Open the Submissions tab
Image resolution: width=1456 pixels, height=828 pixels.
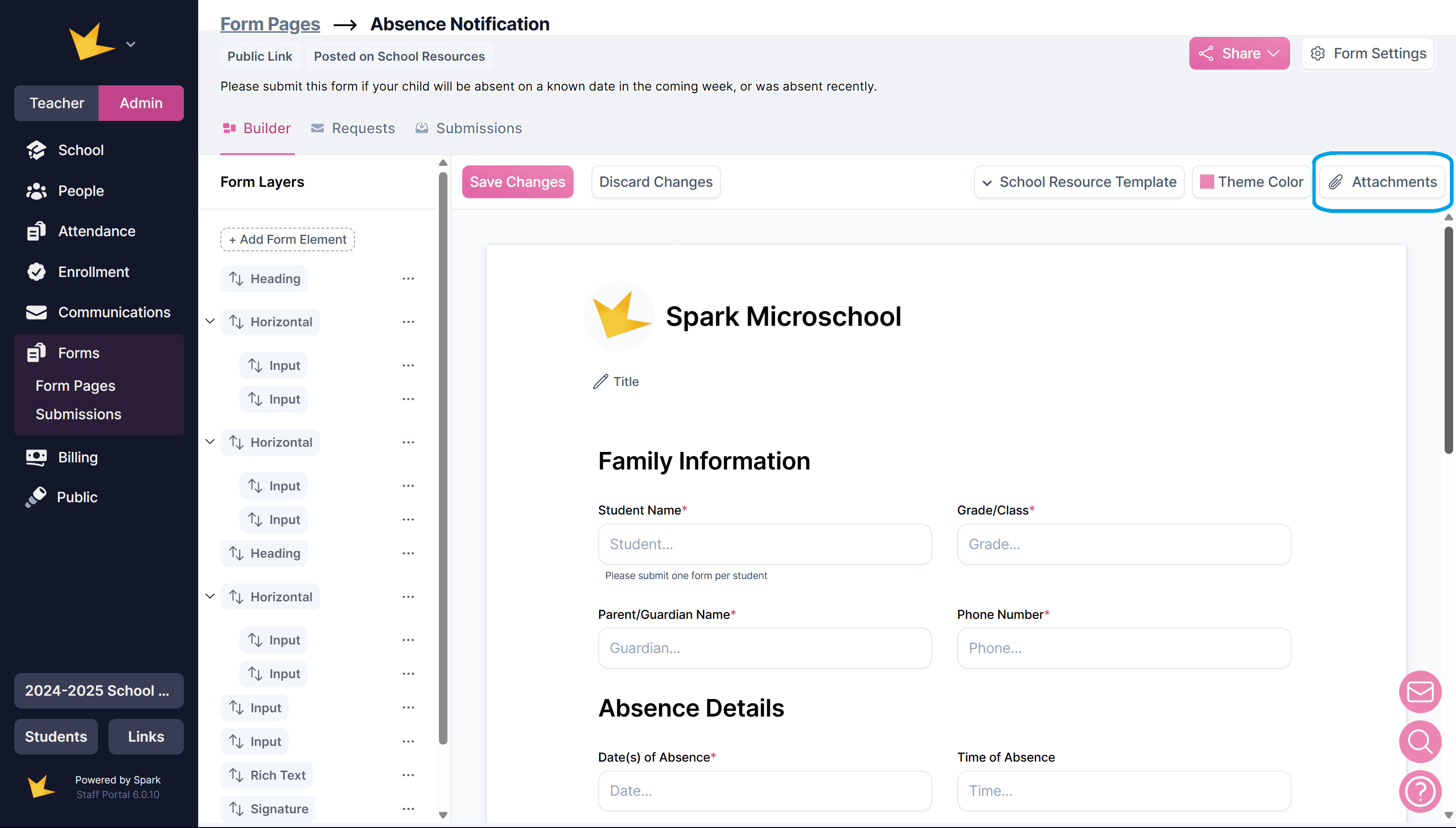[x=469, y=129]
